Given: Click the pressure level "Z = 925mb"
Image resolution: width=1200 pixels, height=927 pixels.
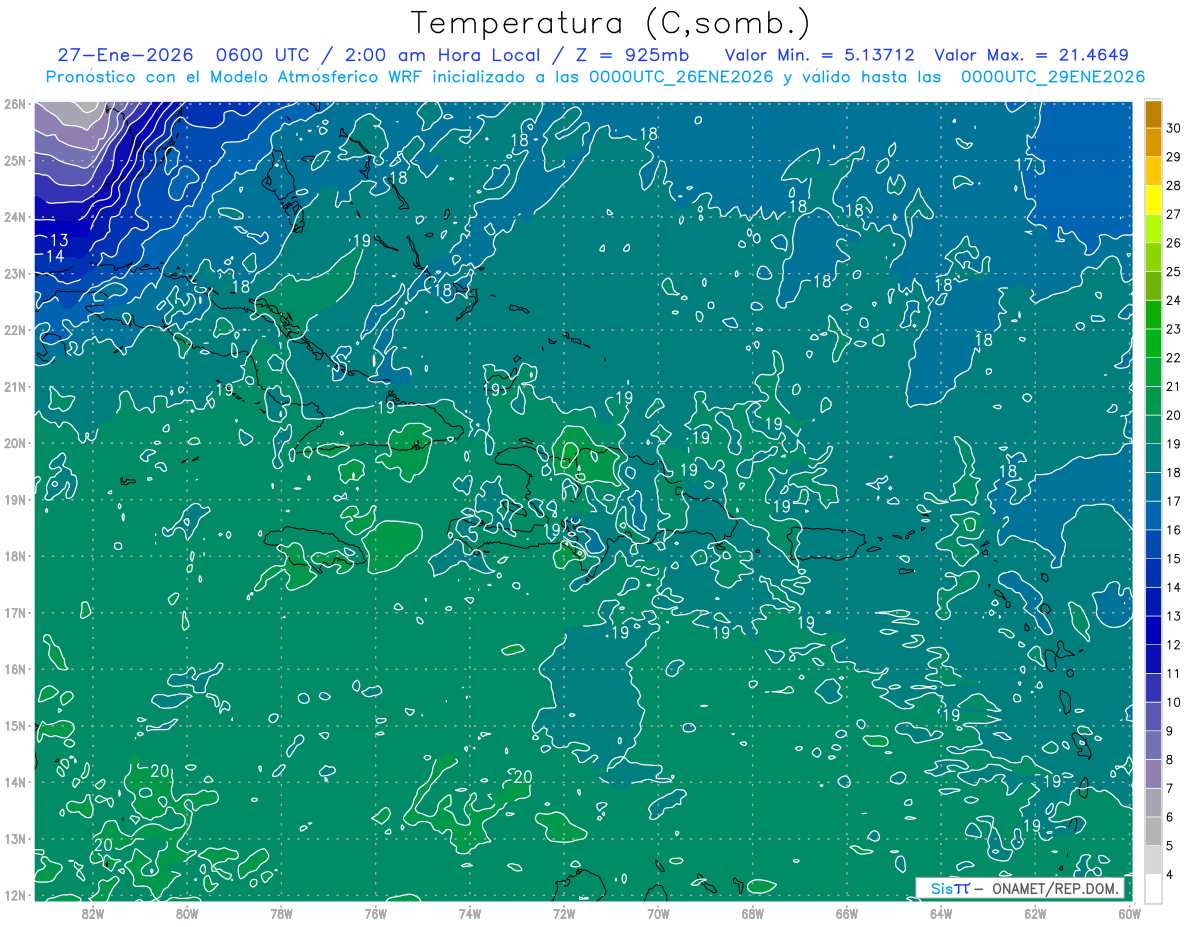Looking at the screenshot, I should [631, 55].
